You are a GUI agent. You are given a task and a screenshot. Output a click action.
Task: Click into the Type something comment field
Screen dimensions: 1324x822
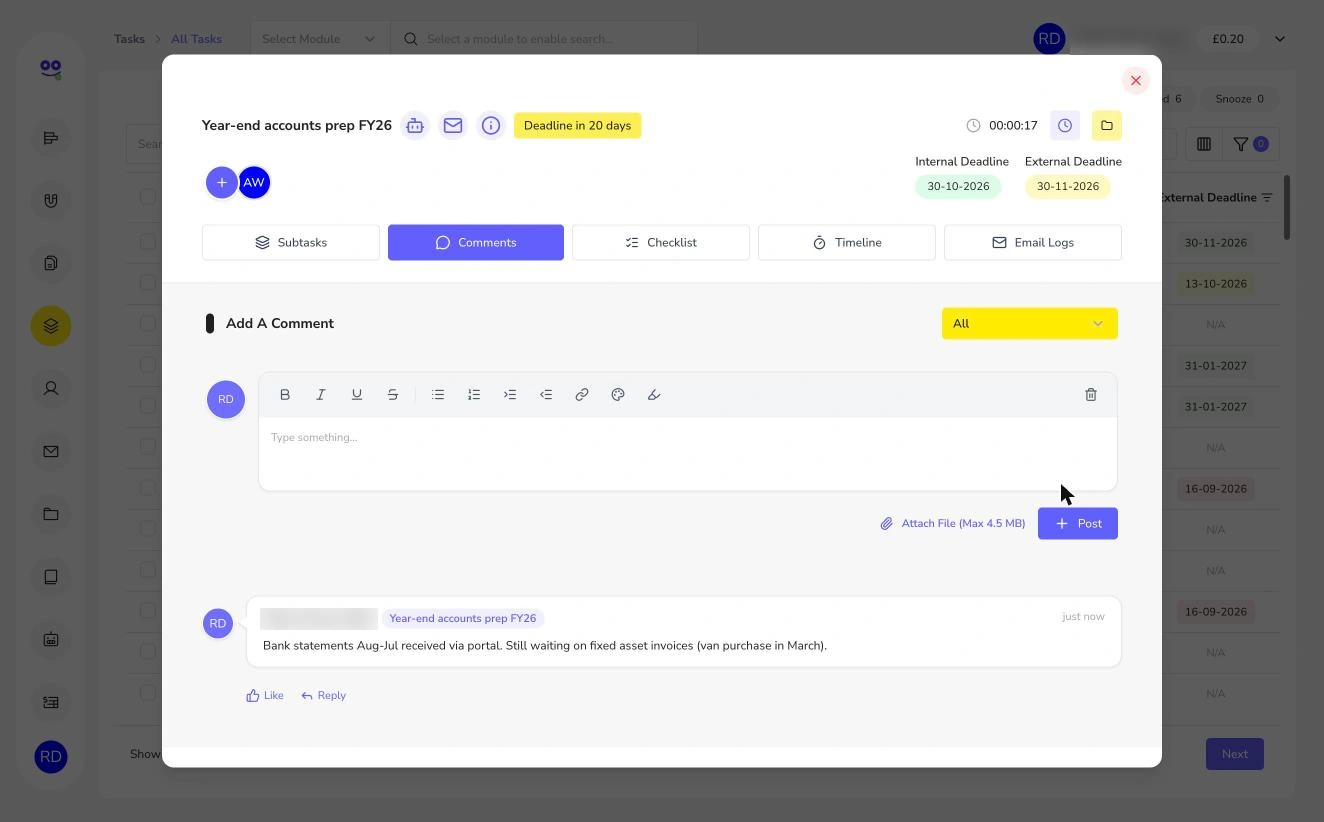pos(688,453)
